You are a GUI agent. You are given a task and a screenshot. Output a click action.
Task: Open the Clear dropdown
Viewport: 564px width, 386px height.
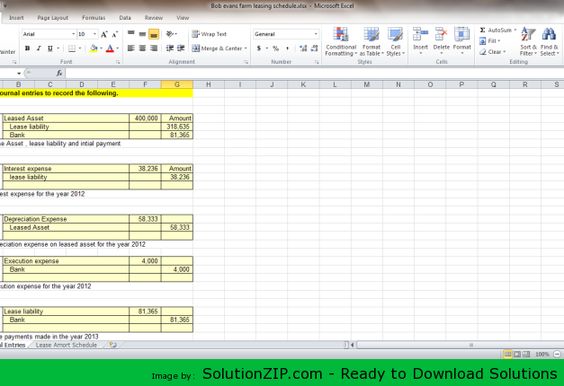(492, 52)
